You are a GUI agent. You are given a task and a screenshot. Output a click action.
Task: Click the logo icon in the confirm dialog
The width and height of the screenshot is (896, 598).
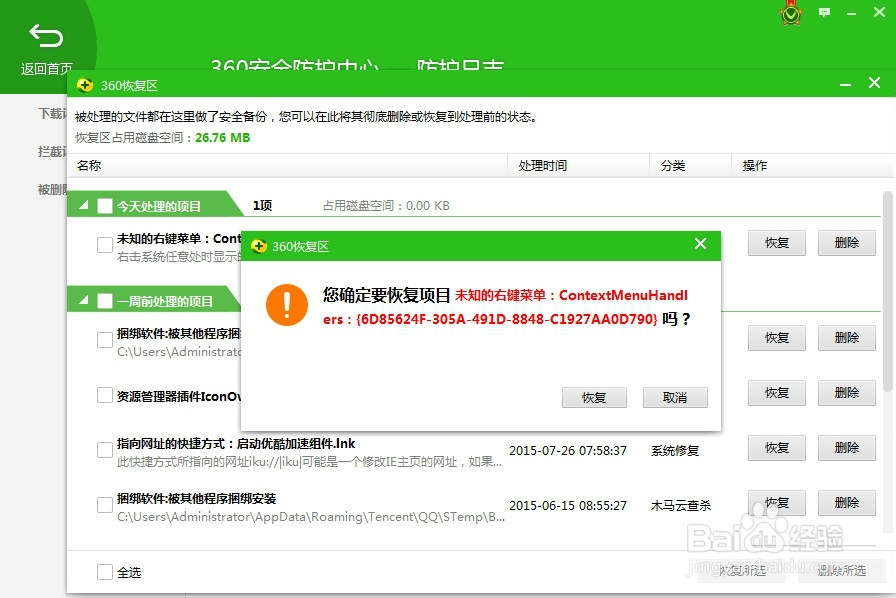[x=259, y=246]
